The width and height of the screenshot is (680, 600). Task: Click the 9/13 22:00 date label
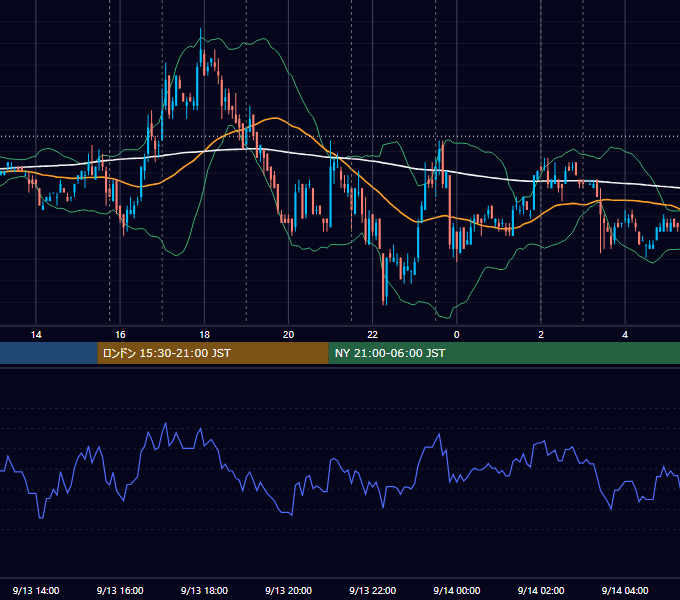[x=373, y=590]
